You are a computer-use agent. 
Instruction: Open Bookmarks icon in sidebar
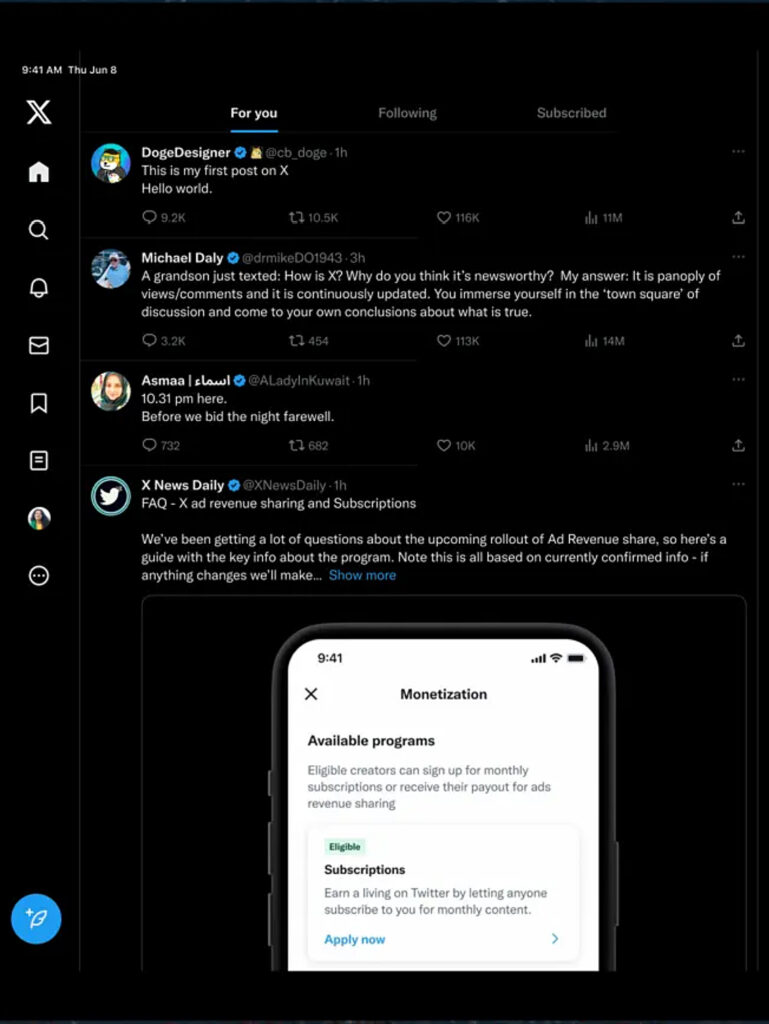click(x=39, y=403)
